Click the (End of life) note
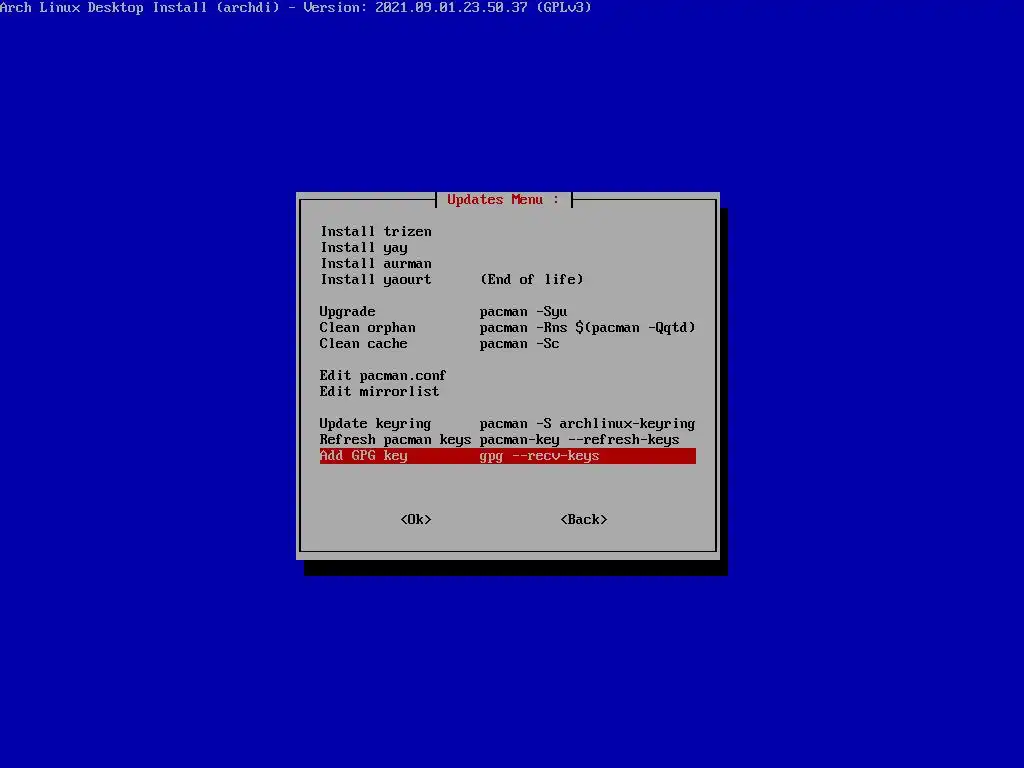Image resolution: width=1024 pixels, height=768 pixels. click(532, 280)
